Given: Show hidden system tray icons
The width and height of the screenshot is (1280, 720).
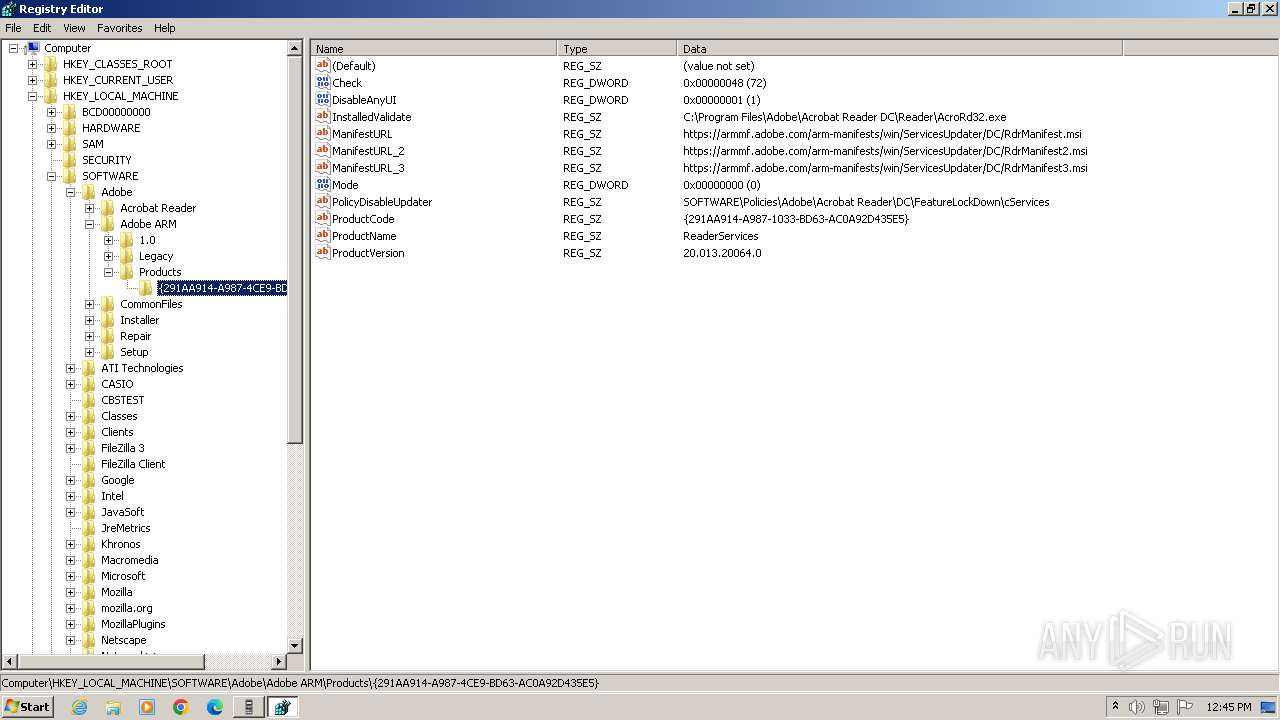Looking at the screenshot, I should tap(1115, 706).
